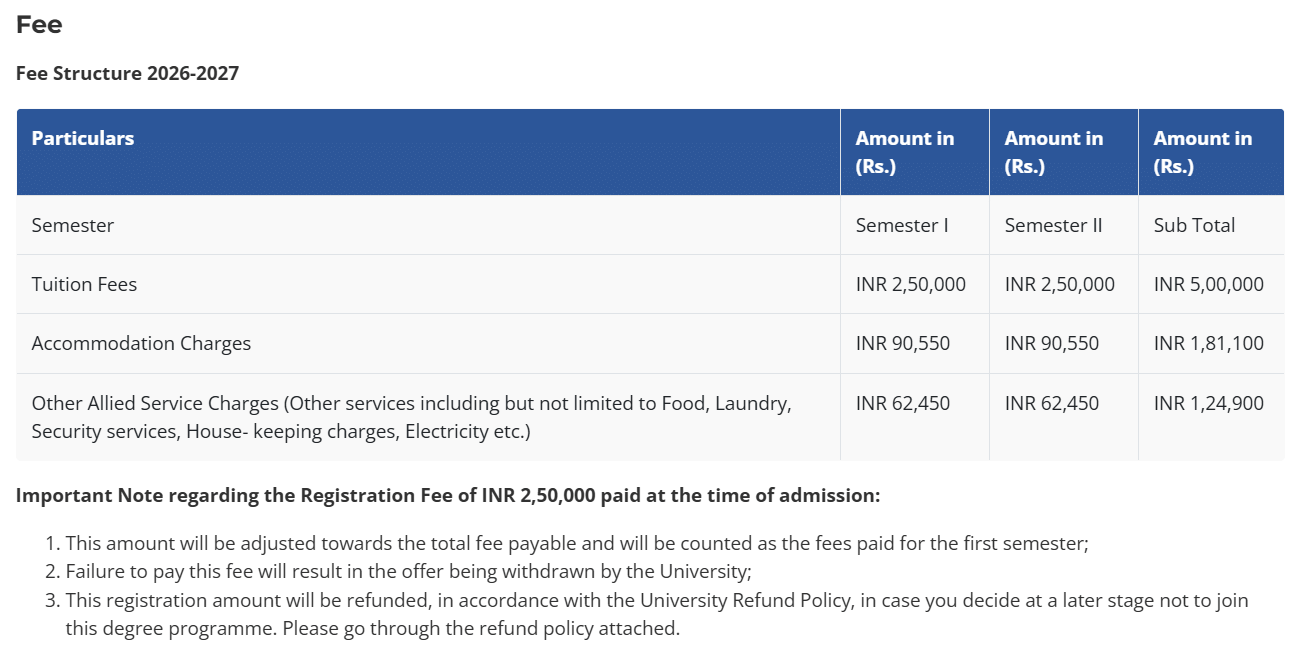Select the tuition sub total INR 5,00,000
The width and height of the screenshot is (1294, 647).
click(x=1208, y=284)
